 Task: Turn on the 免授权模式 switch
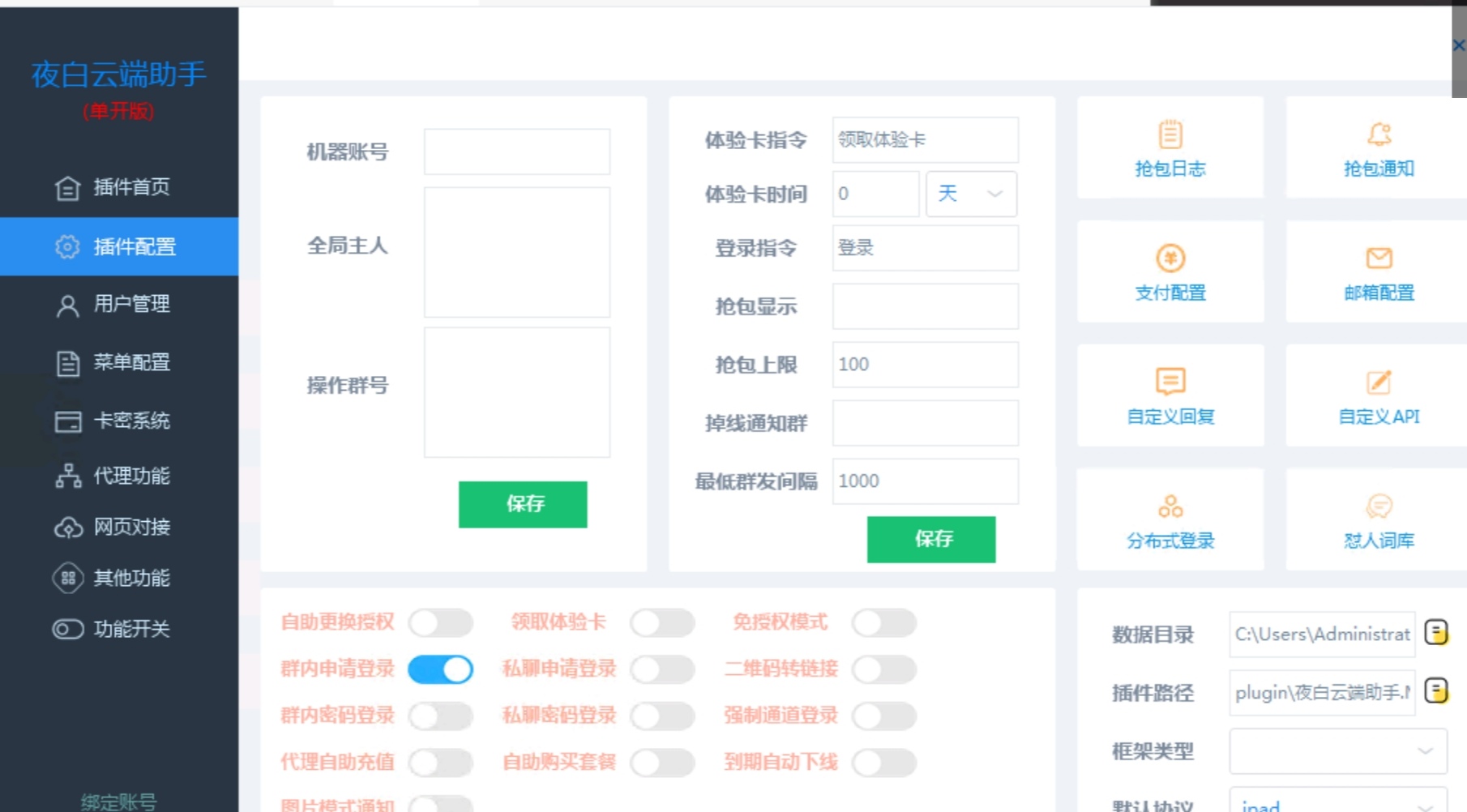[x=883, y=622]
